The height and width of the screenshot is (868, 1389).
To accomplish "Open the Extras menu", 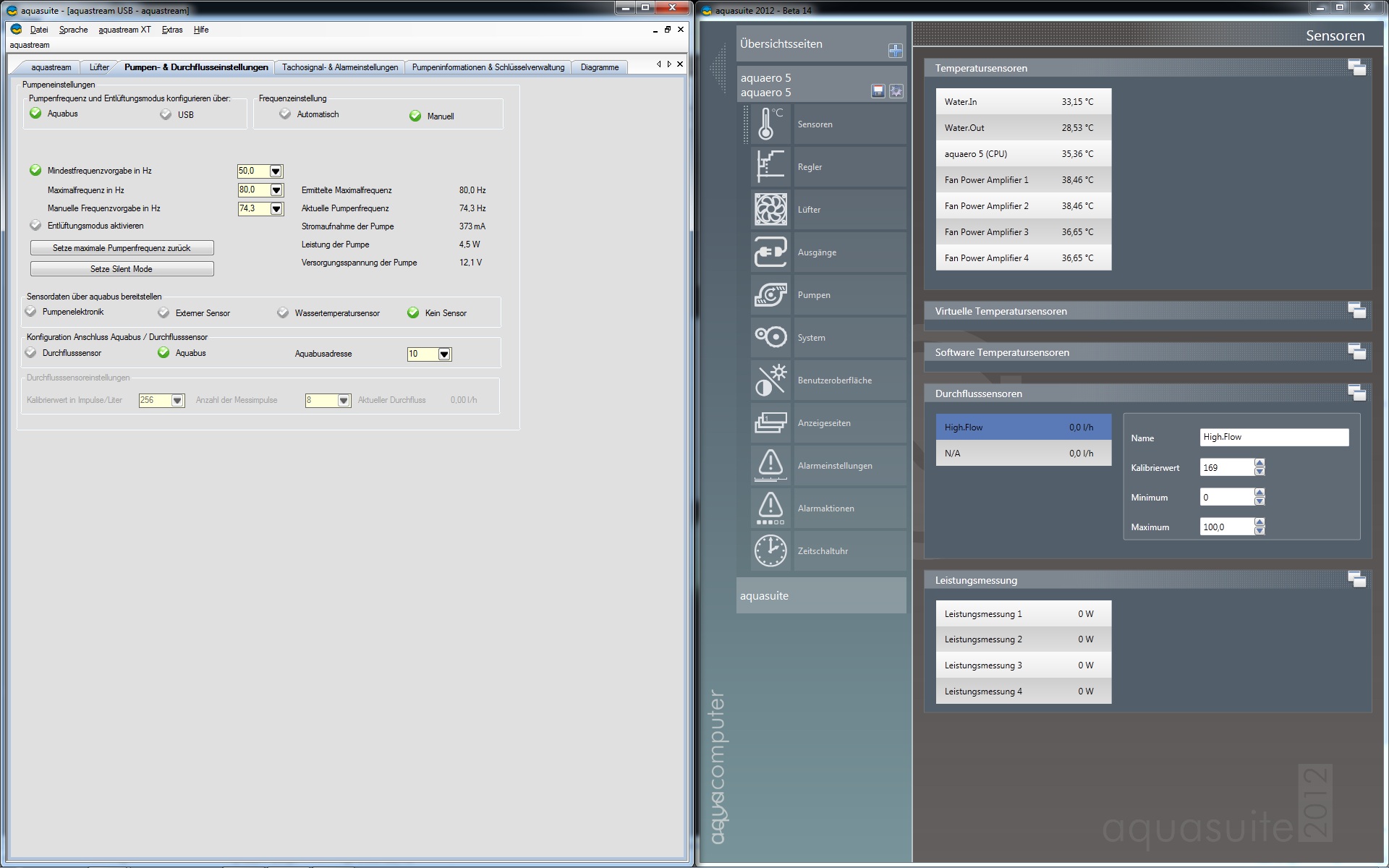I will click(x=172, y=30).
